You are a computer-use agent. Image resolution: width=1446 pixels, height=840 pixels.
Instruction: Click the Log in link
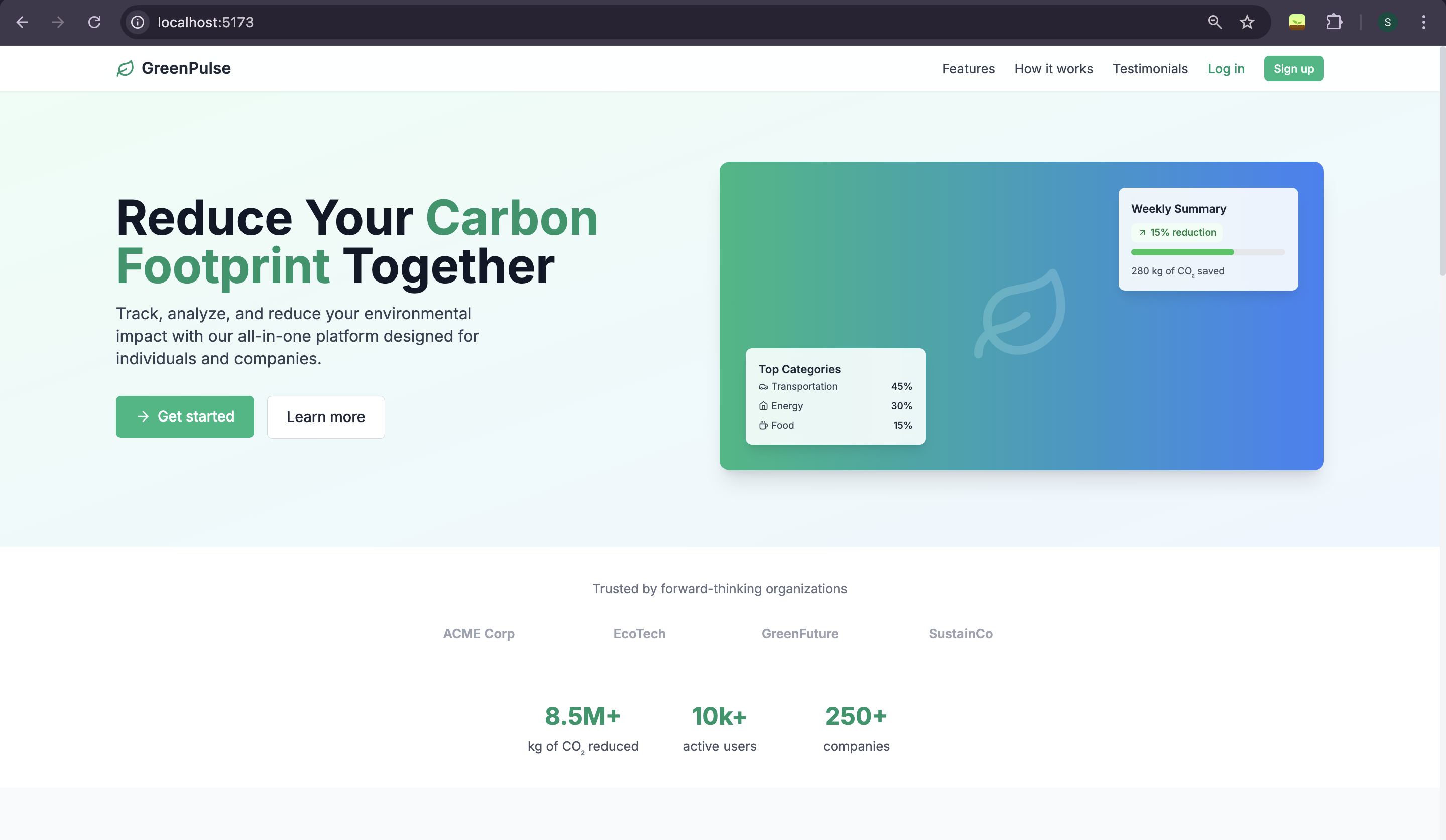[1226, 69]
